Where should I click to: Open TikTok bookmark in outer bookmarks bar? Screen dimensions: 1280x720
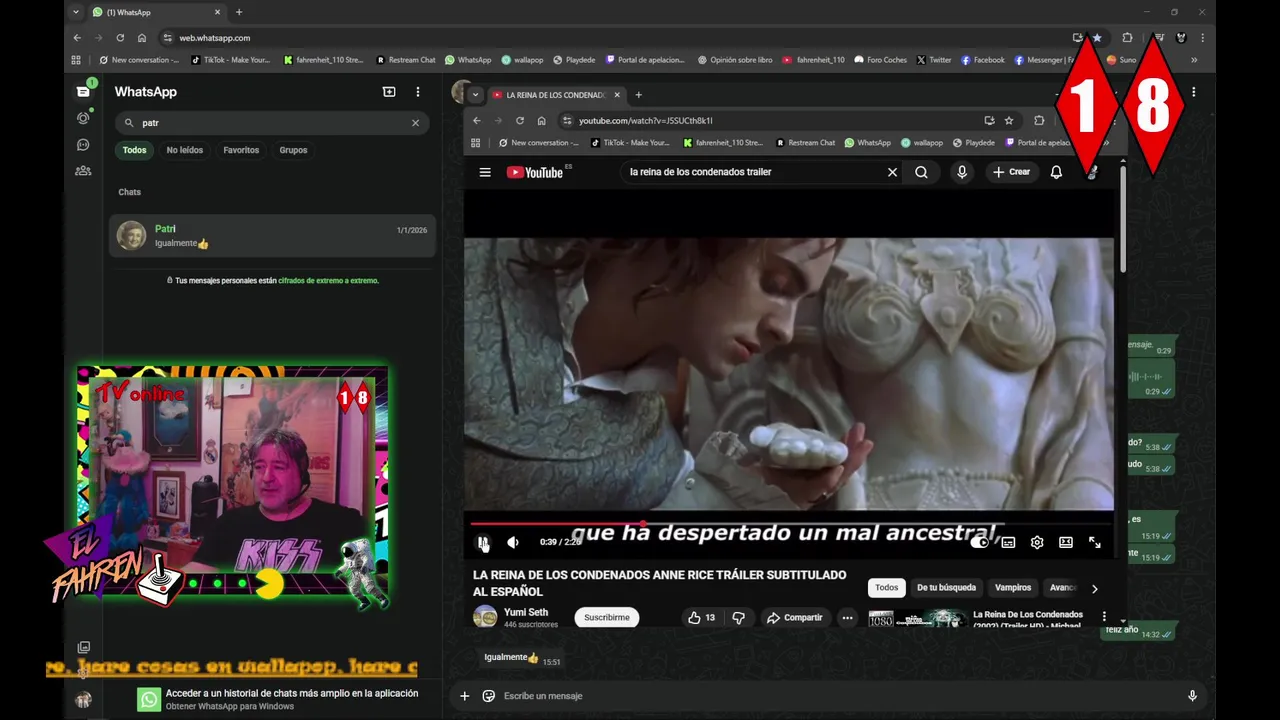[x=231, y=60]
